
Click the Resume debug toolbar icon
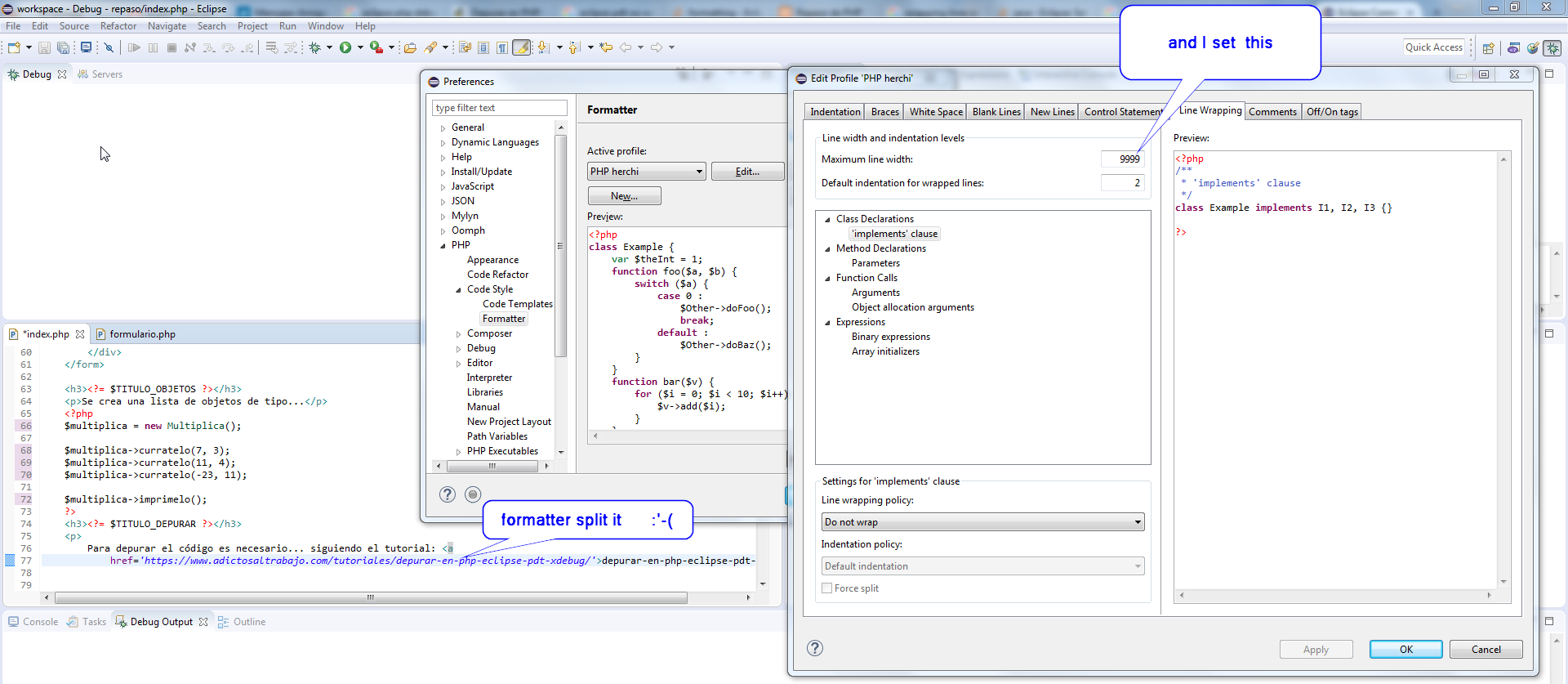click(x=135, y=47)
